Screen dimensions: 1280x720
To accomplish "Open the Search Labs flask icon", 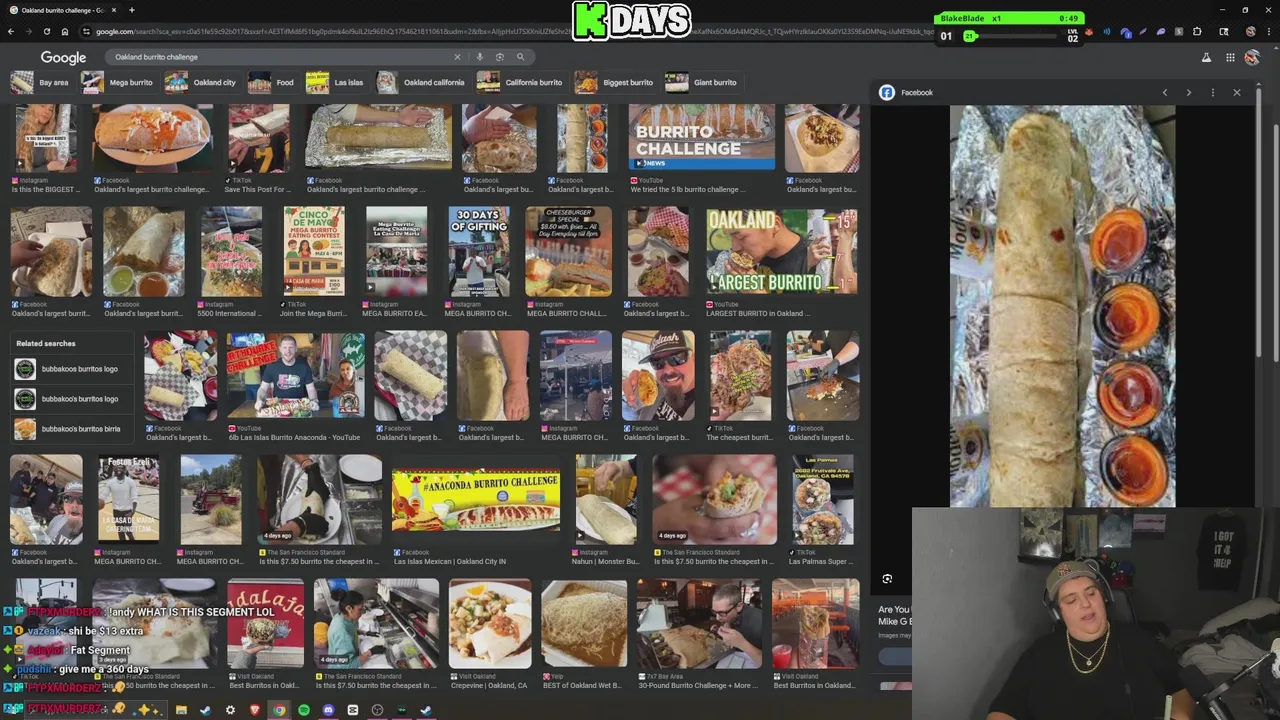I will [1206, 58].
